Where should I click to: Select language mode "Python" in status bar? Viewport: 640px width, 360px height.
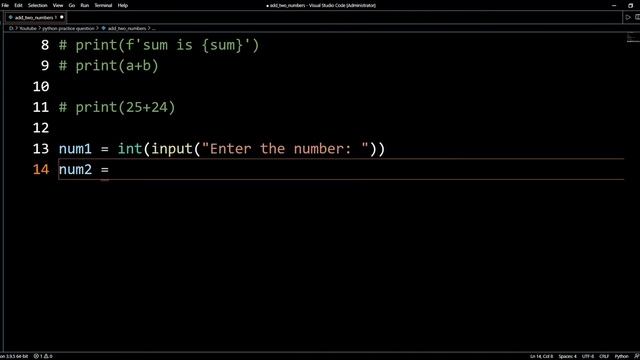[x=621, y=356]
